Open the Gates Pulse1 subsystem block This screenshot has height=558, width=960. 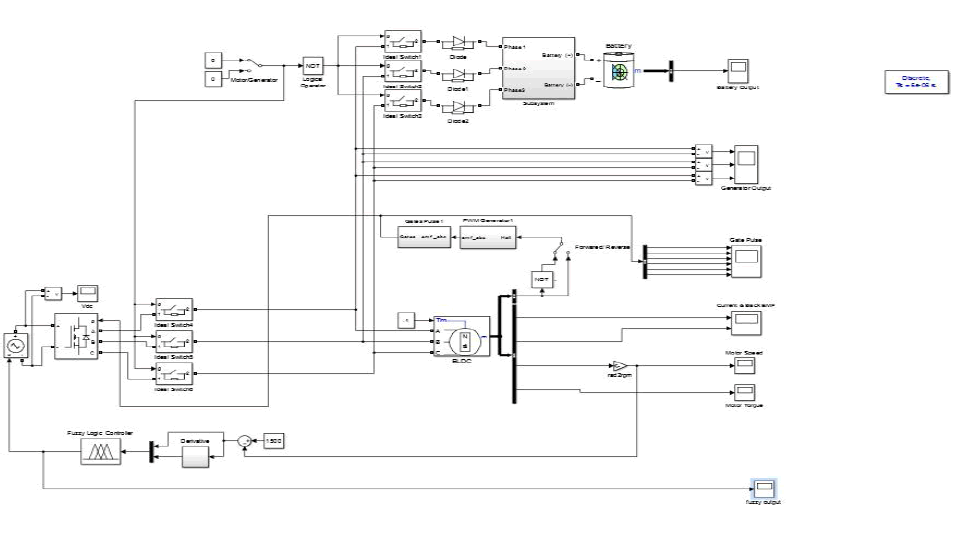(x=424, y=238)
